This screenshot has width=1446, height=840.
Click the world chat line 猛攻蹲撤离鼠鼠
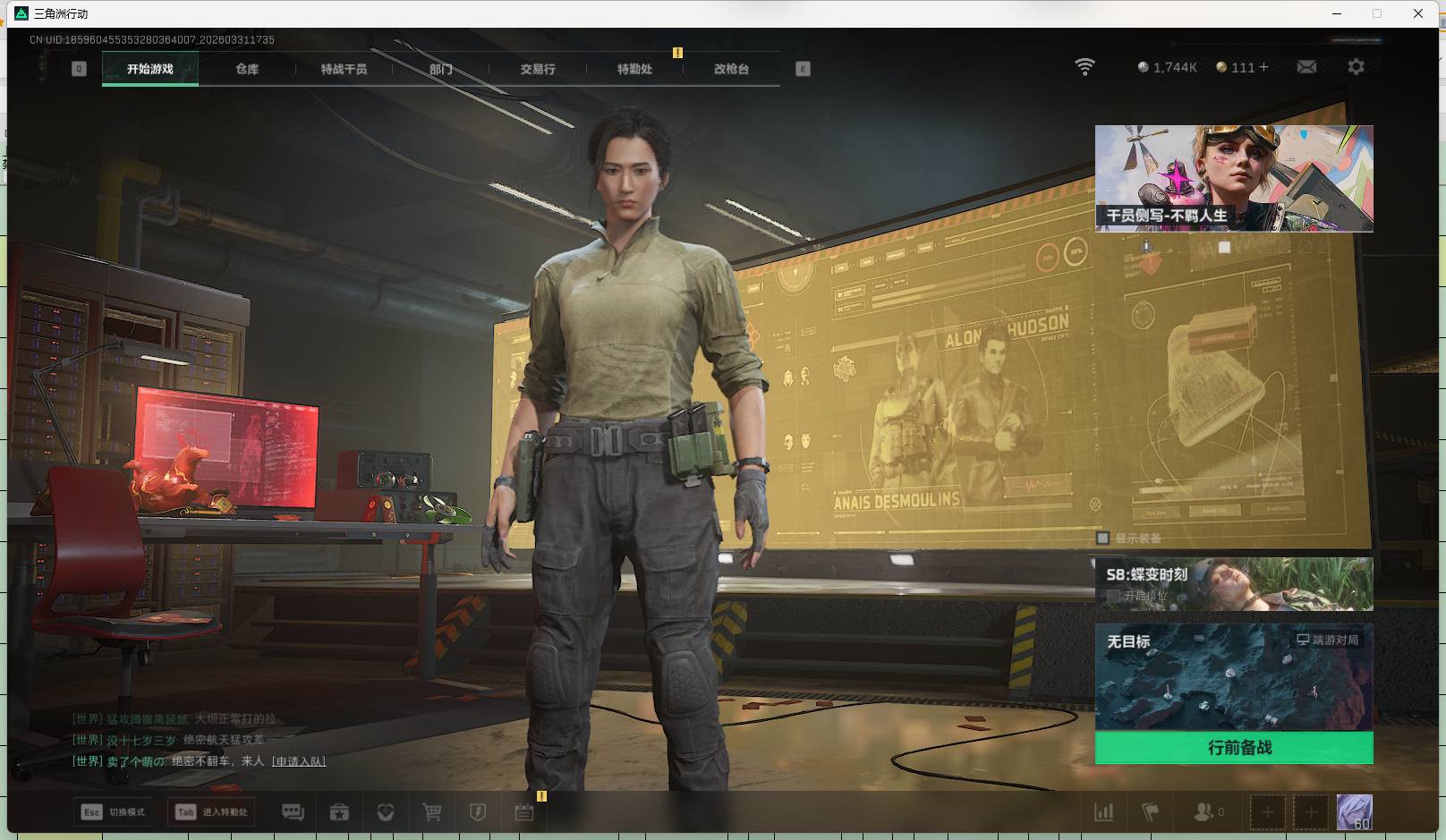click(x=174, y=718)
